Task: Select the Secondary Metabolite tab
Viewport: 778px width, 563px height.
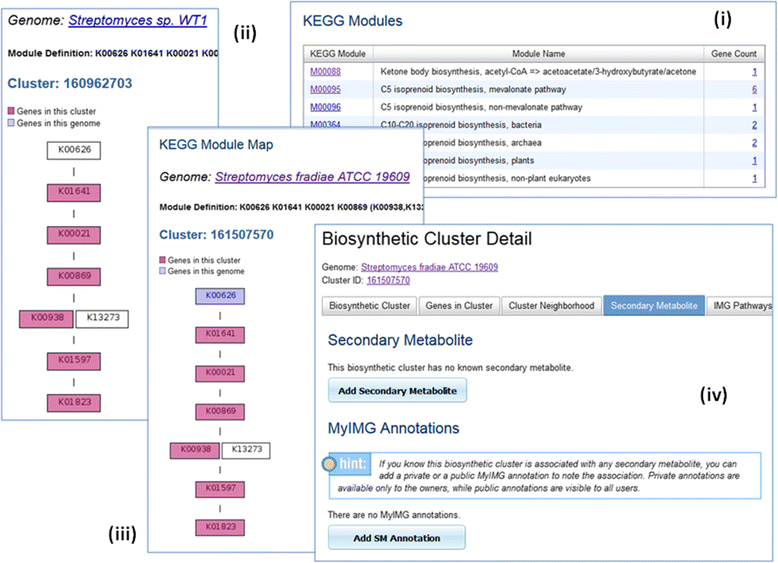Action: (654, 306)
